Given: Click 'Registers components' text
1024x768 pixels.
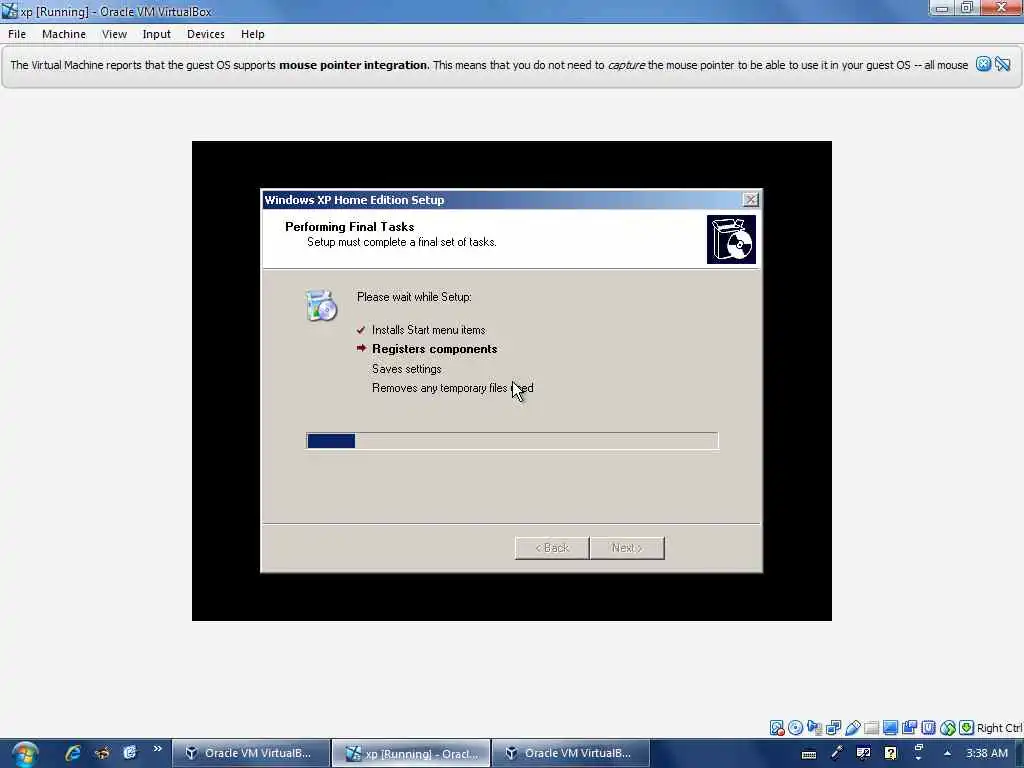Looking at the screenshot, I should coord(434,349).
